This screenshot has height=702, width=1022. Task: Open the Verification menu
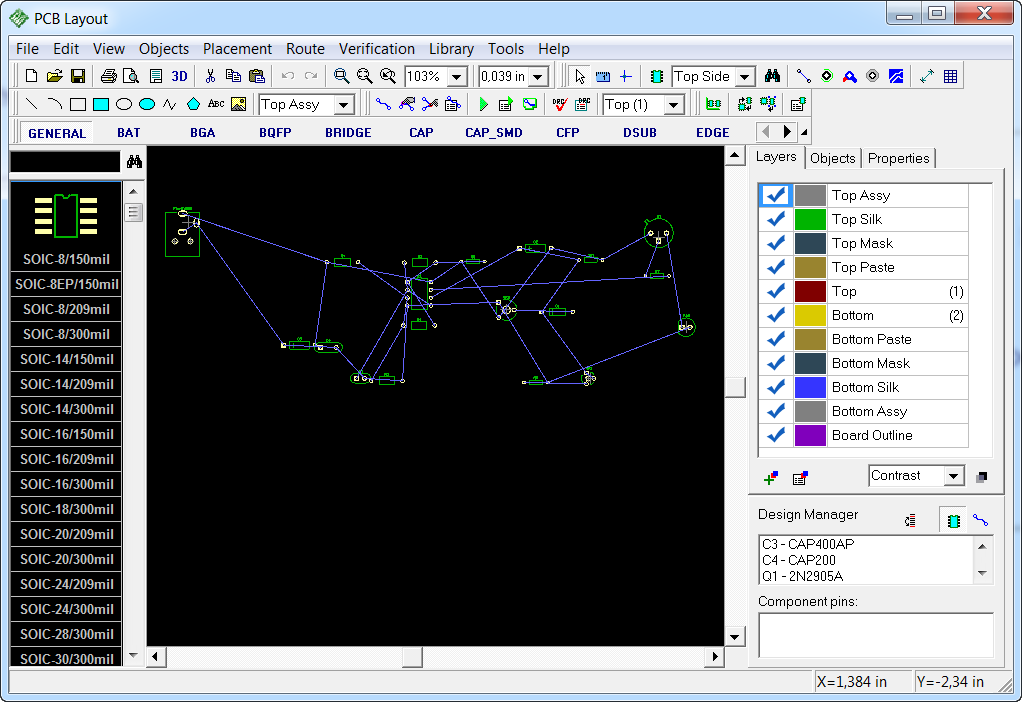click(377, 49)
